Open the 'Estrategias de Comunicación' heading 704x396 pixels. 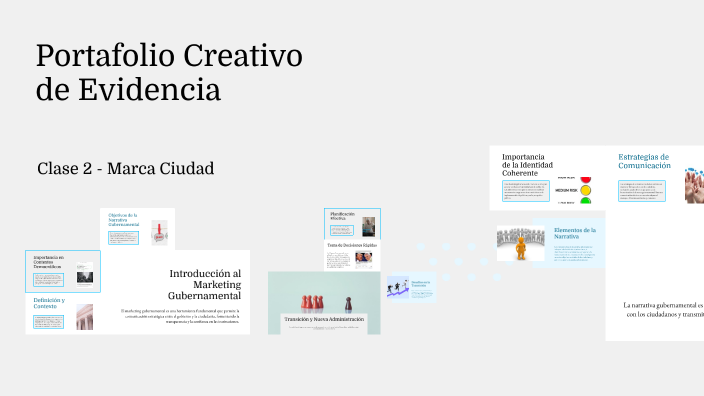click(x=644, y=161)
